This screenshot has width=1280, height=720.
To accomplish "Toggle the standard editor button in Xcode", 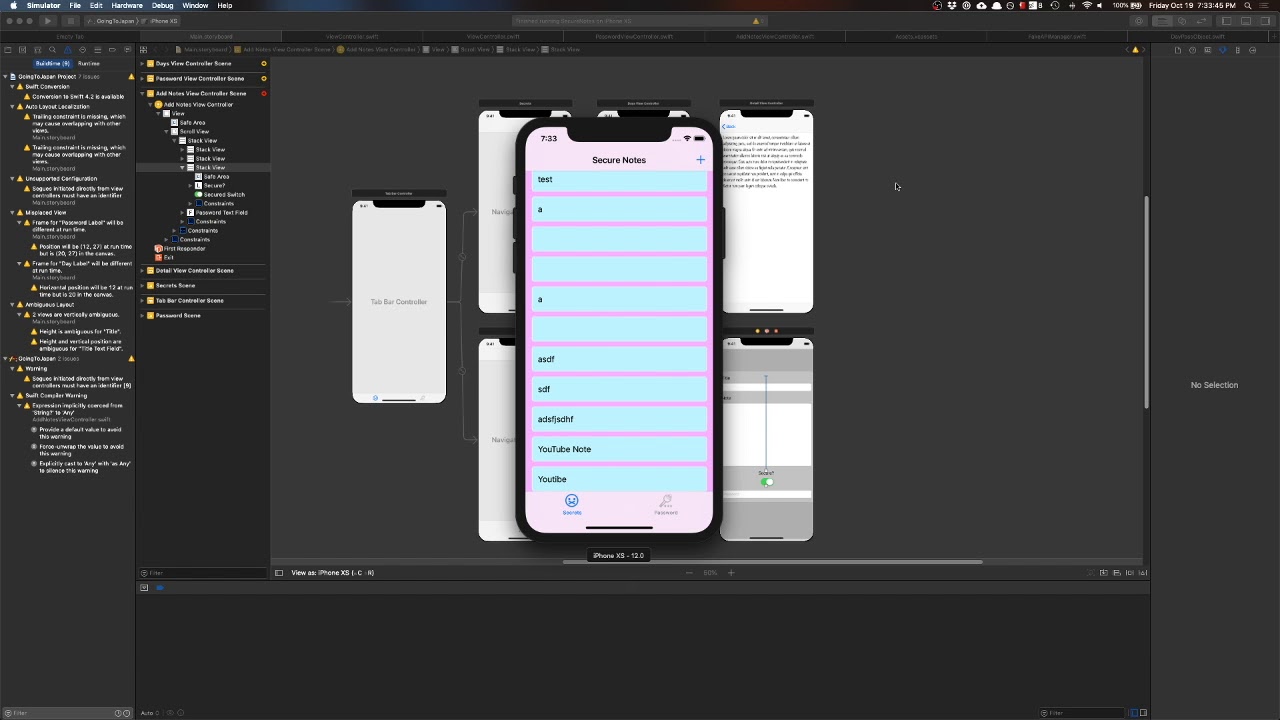I will 1162,21.
